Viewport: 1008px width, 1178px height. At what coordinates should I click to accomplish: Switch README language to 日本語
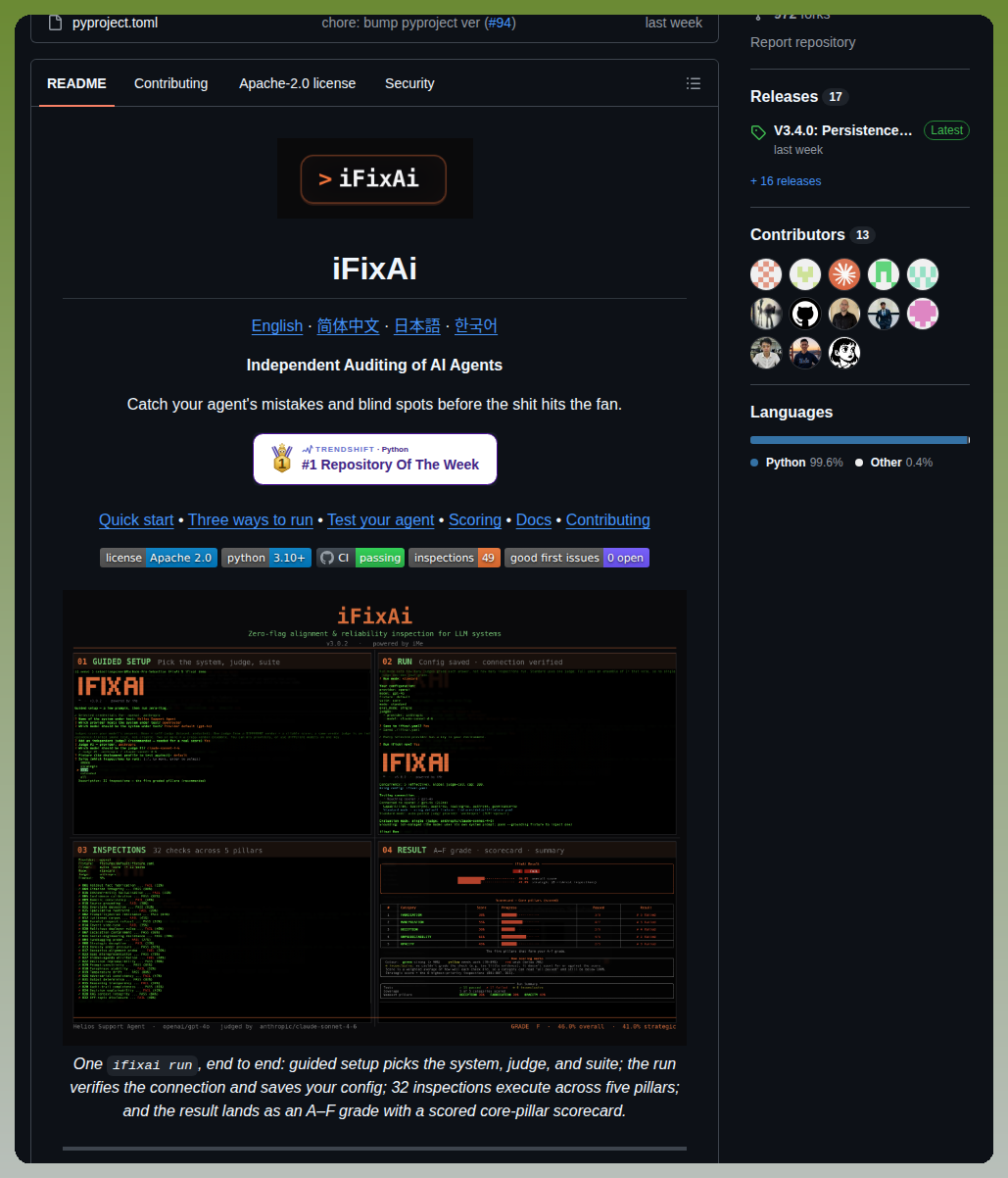[x=417, y=325]
